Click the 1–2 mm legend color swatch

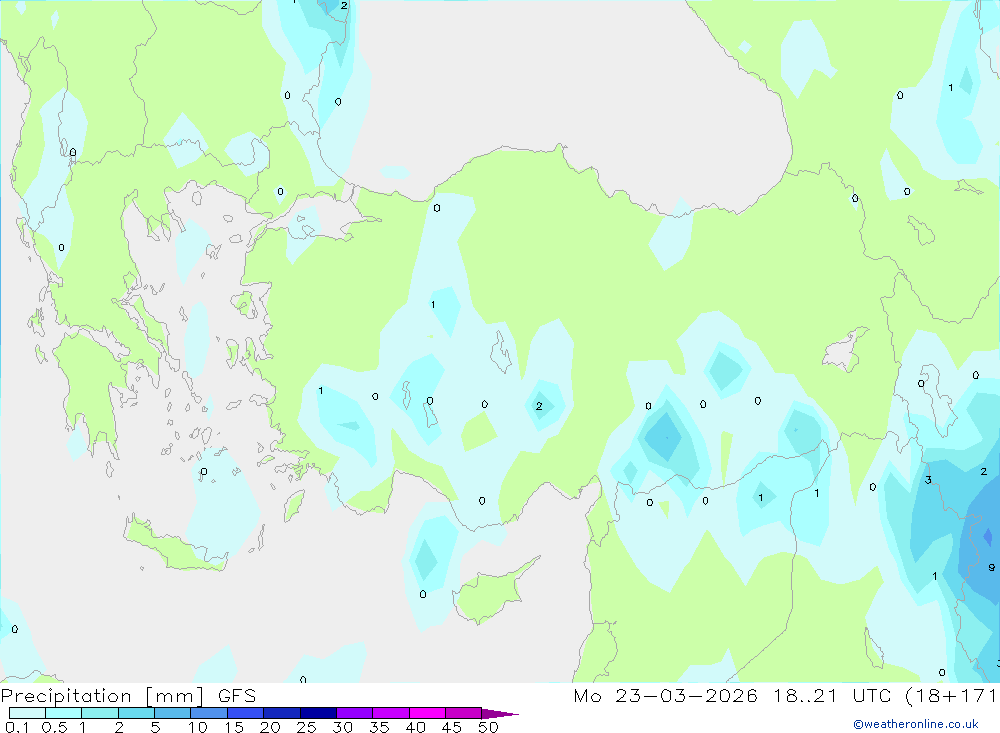(99, 713)
